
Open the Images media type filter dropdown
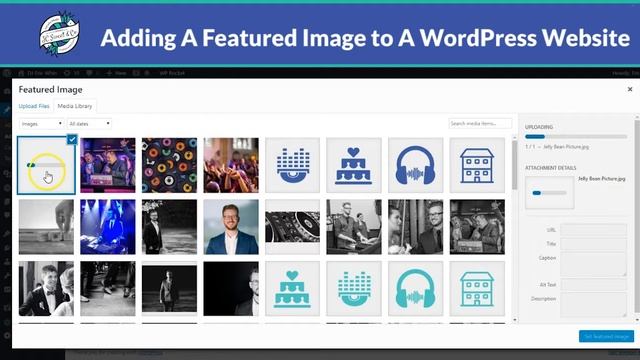pyautogui.click(x=41, y=123)
